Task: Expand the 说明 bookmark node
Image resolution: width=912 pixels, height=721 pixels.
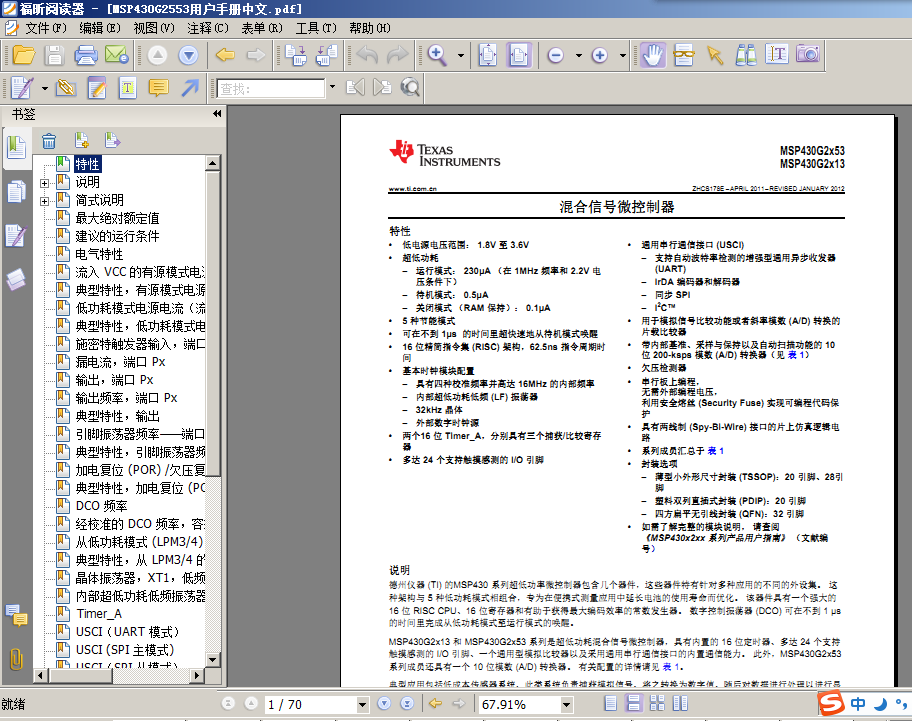Action: [44, 183]
